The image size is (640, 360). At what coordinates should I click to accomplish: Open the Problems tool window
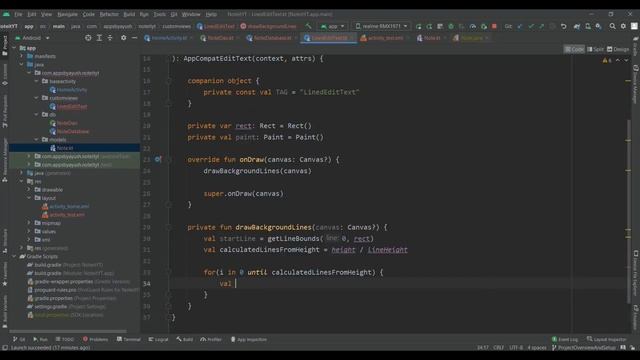[x=96, y=339]
